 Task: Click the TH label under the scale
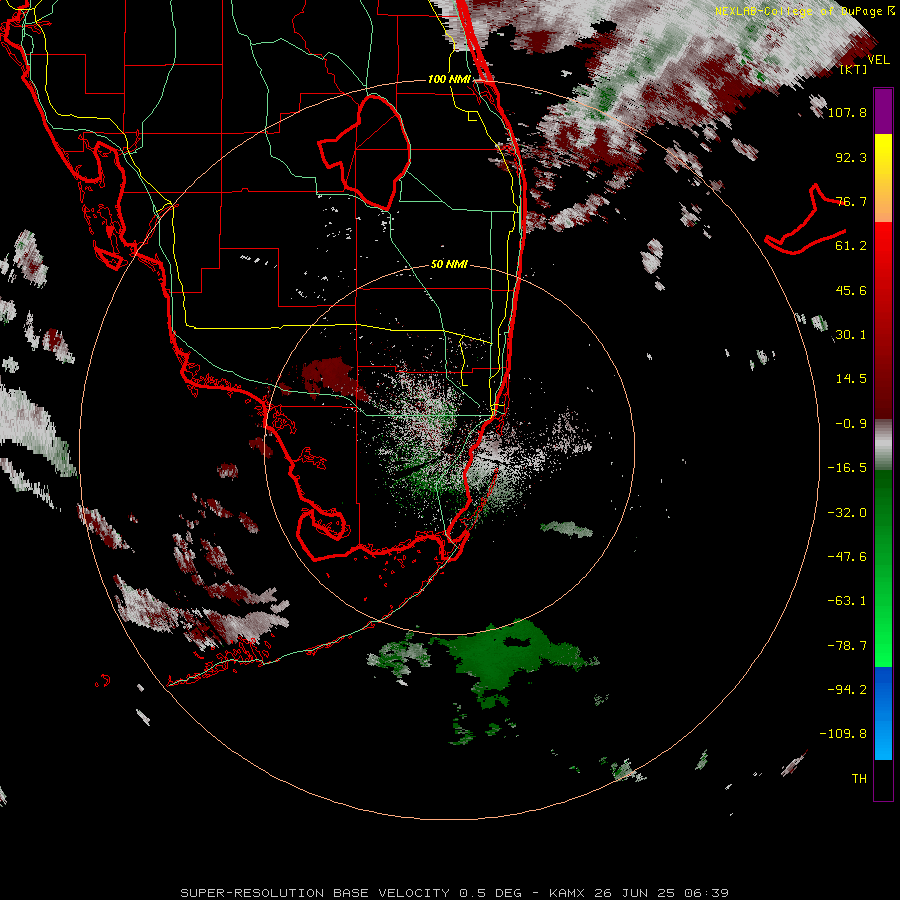(859, 779)
